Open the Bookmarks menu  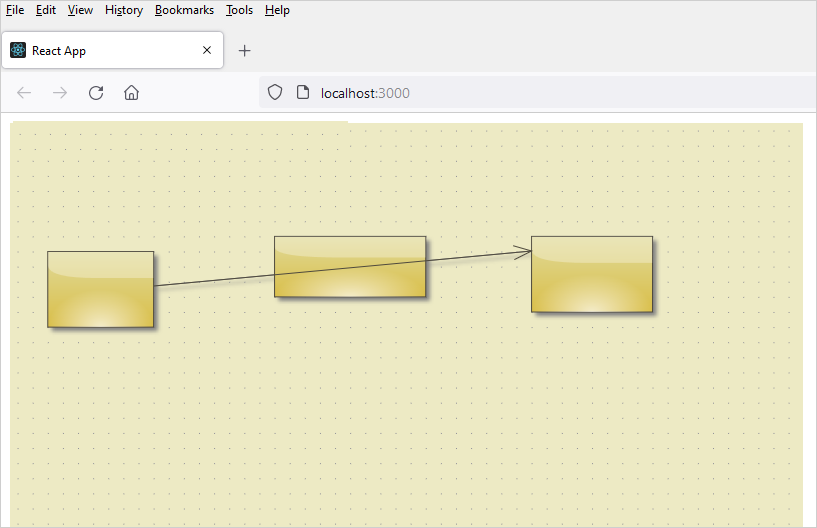click(x=184, y=10)
